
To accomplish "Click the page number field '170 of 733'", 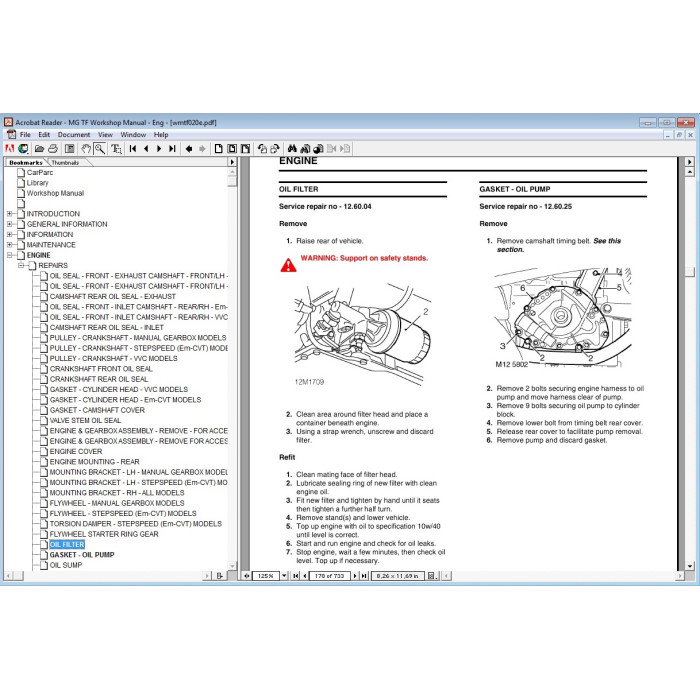I will 329,576.
